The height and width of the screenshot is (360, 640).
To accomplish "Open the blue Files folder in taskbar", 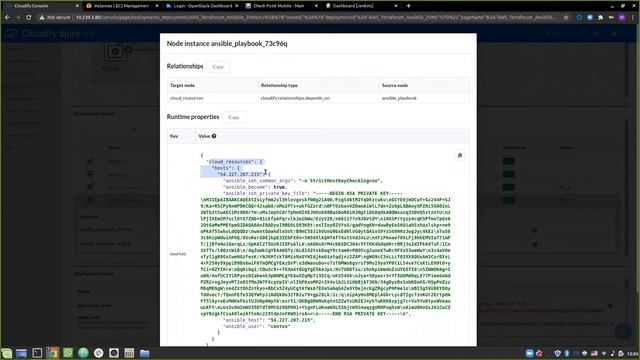I will pyautogui.click(x=144, y=353).
